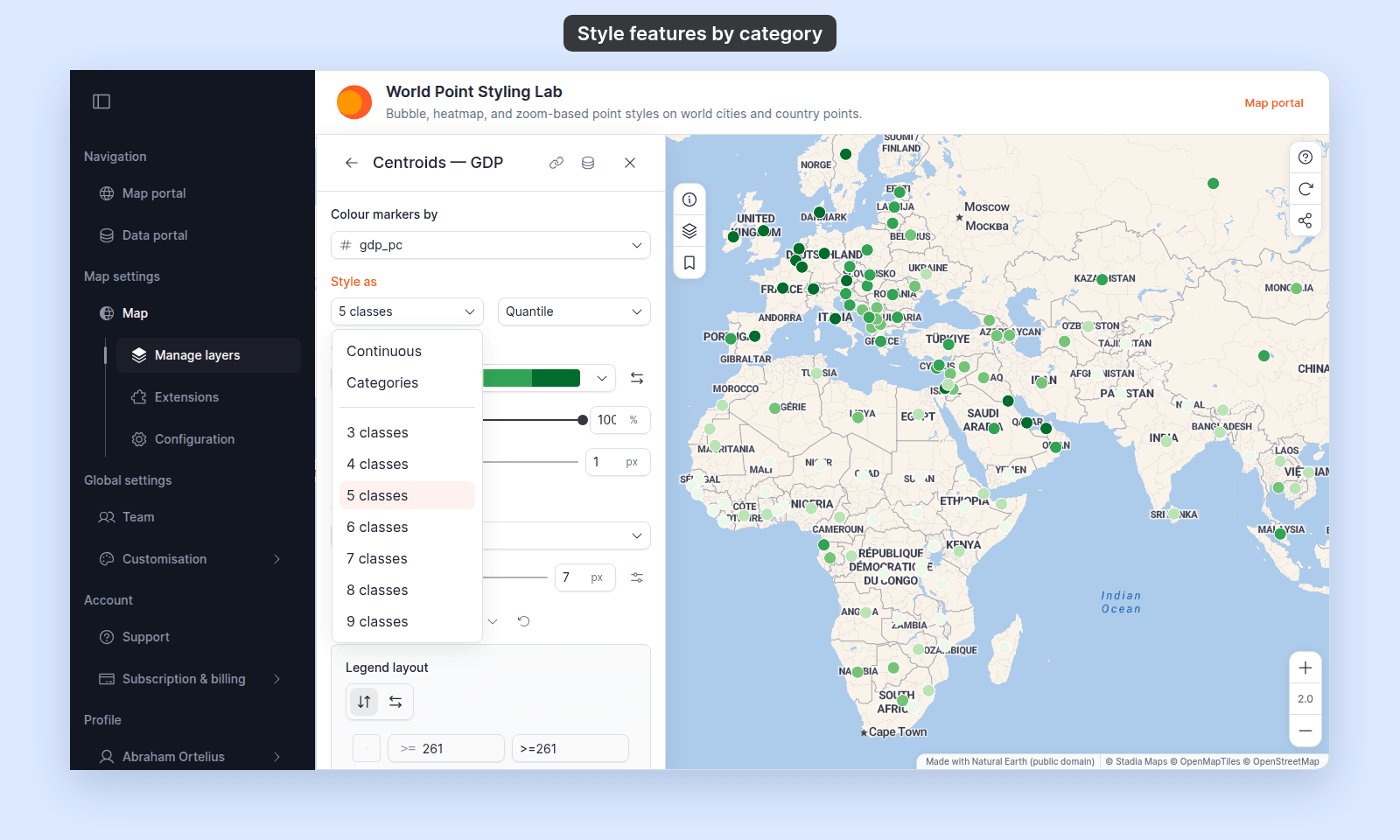Select the horizontal legend layout toggle
Screen dimensions: 1400x840
(395, 702)
